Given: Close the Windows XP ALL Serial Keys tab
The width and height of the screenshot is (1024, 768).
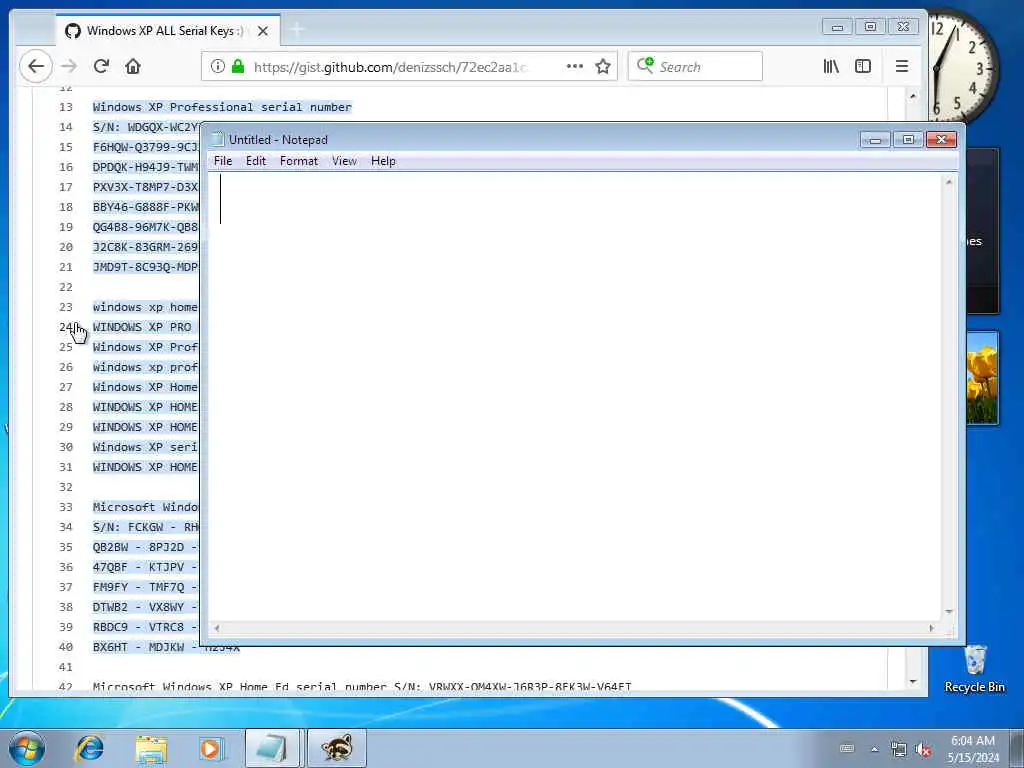Looking at the screenshot, I should click(x=263, y=31).
